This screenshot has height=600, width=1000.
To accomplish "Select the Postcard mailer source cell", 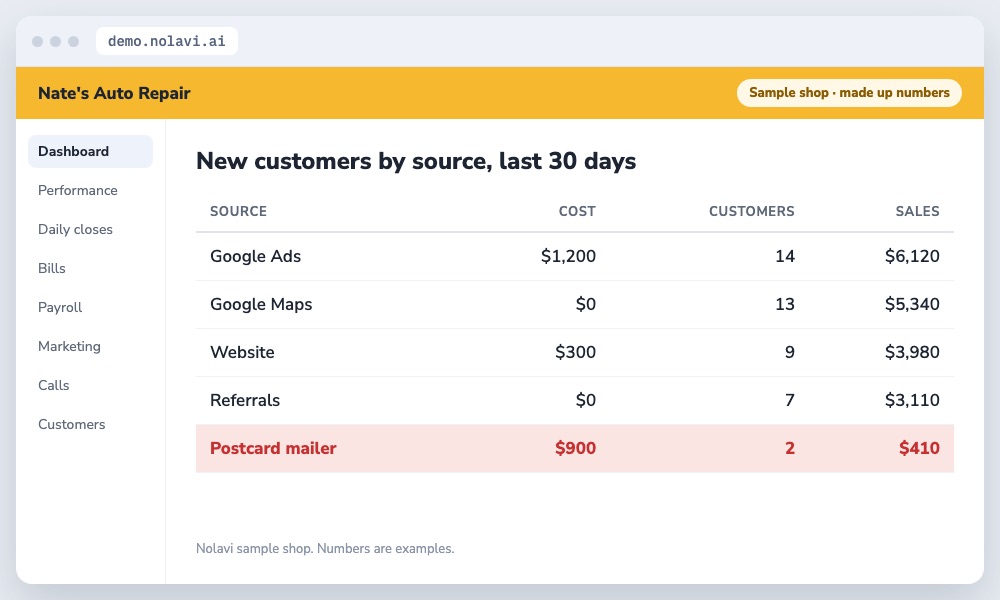I will tap(273, 448).
